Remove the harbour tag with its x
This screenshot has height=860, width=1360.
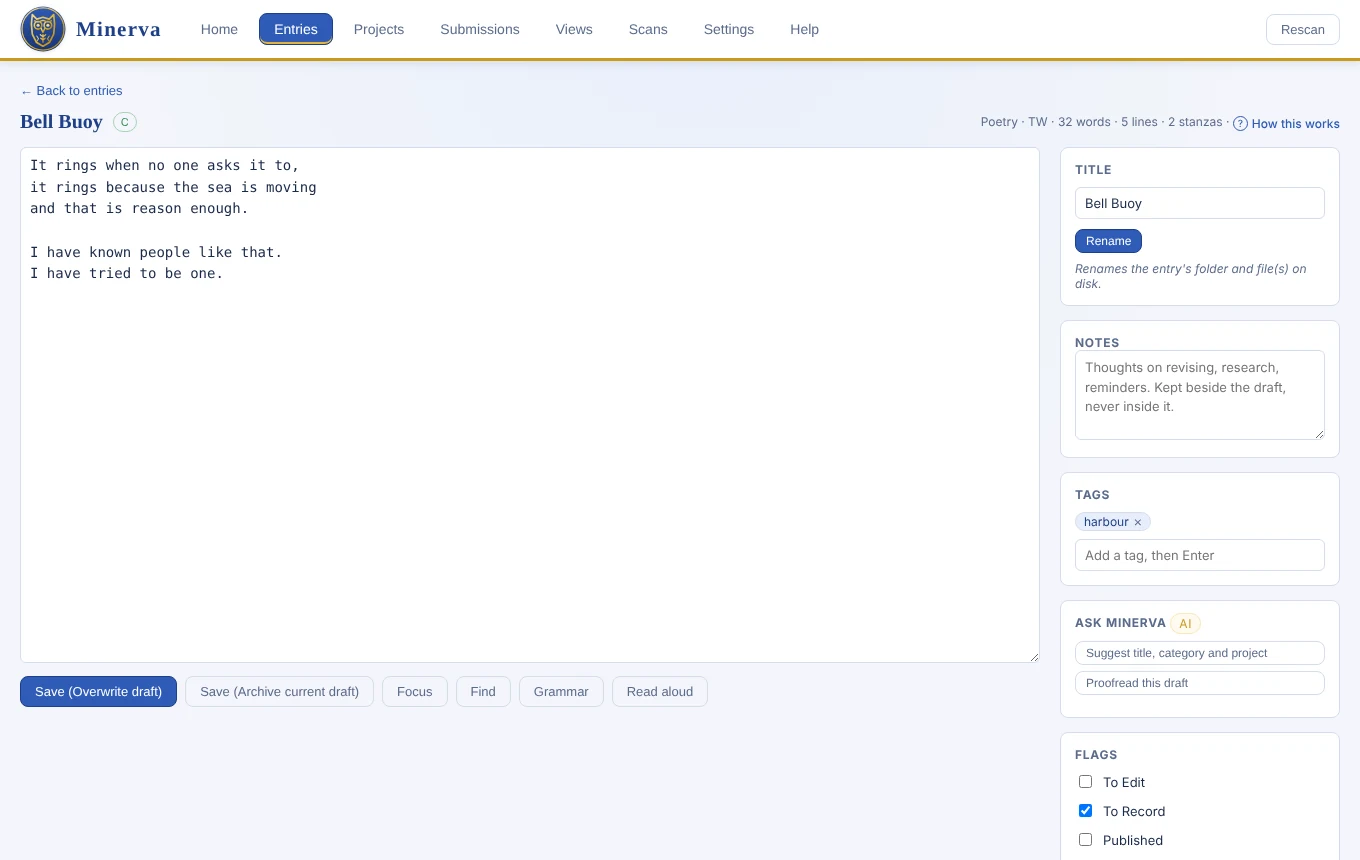pyautogui.click(x=1138, y=522)
